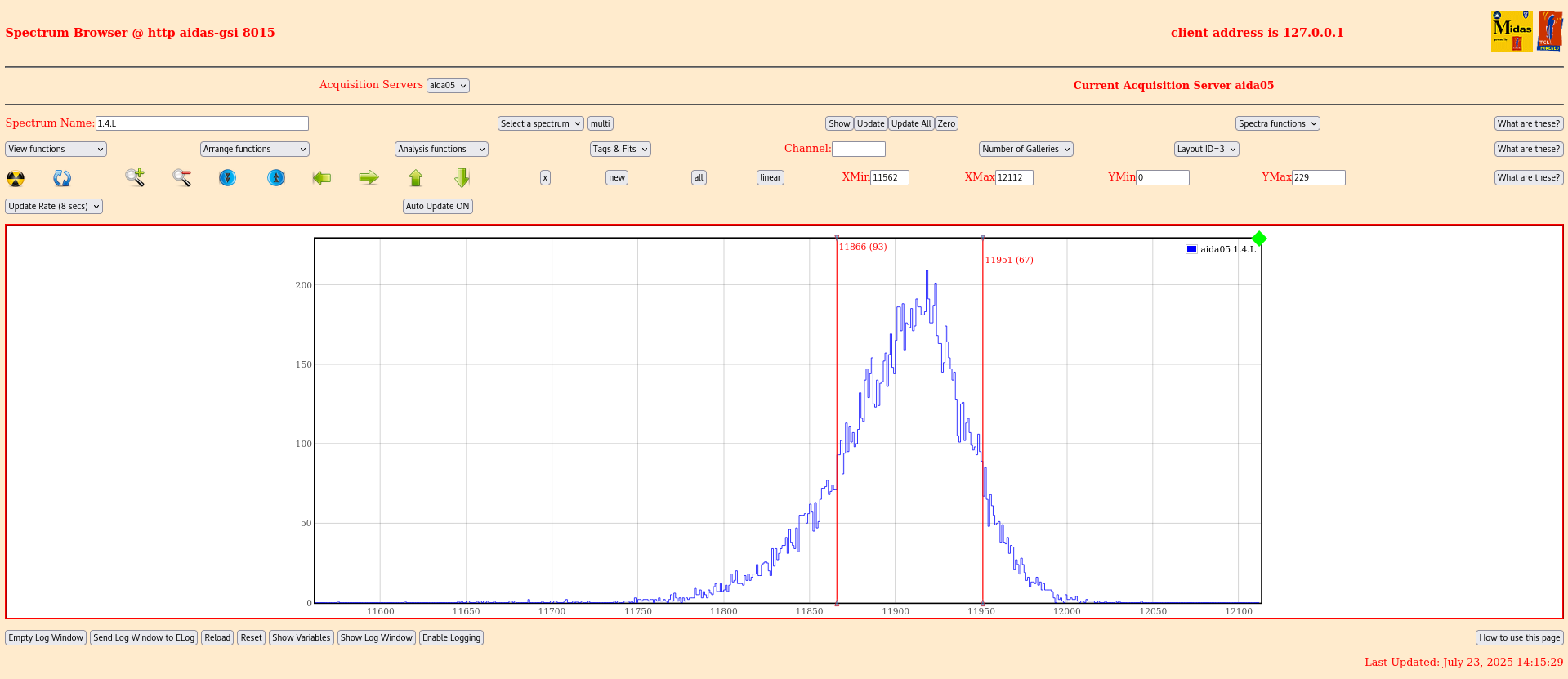Click the Empty Log Window button
Viewport: 1568px width, 679px height.
pos(46,637)
